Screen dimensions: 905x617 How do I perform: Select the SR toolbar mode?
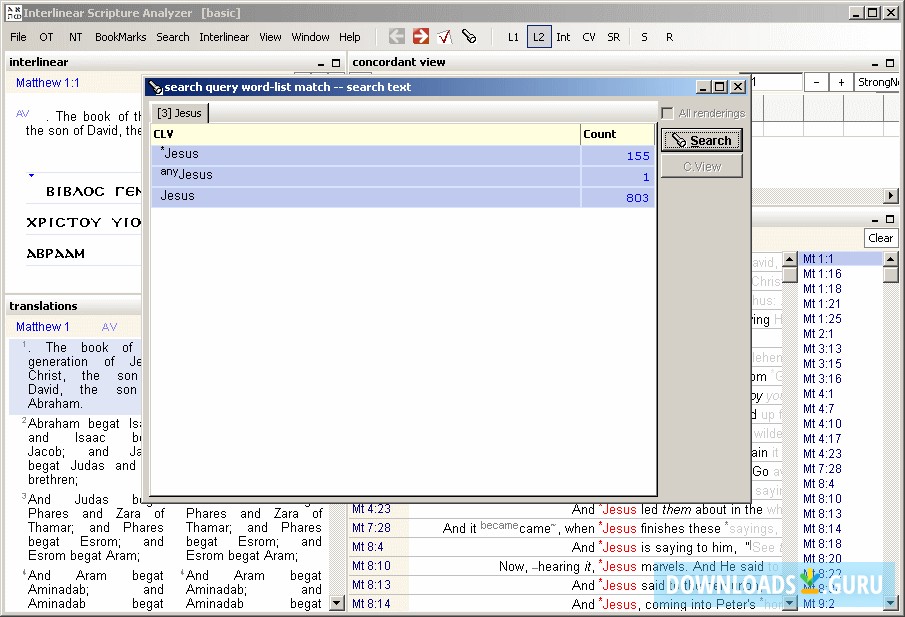(x=613, y=36)
